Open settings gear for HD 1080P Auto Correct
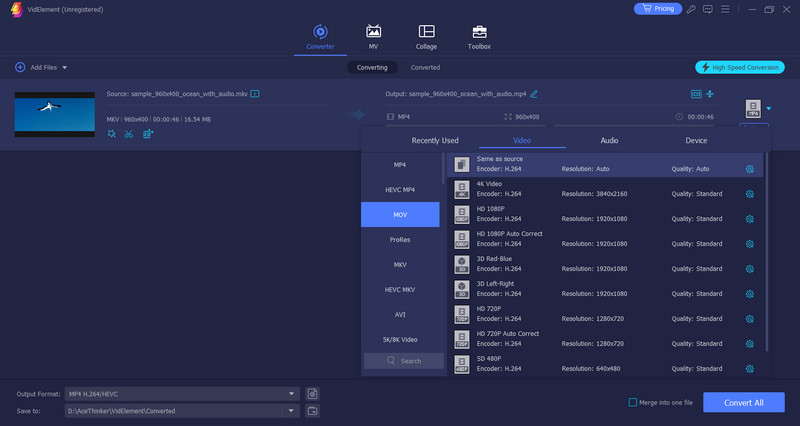 click(x=749, y=244)
